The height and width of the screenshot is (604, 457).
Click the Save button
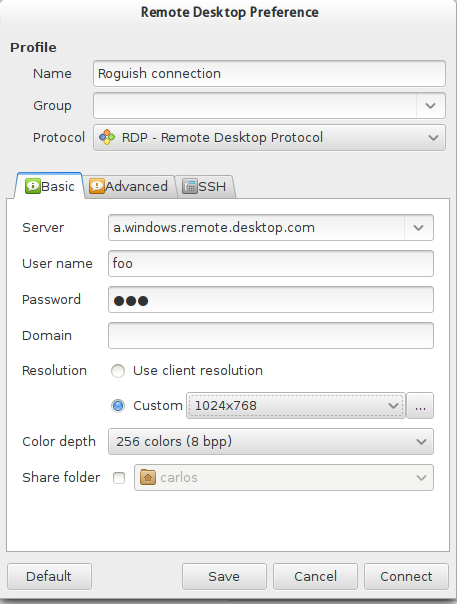pyautogui.click(x=224, y=577)
